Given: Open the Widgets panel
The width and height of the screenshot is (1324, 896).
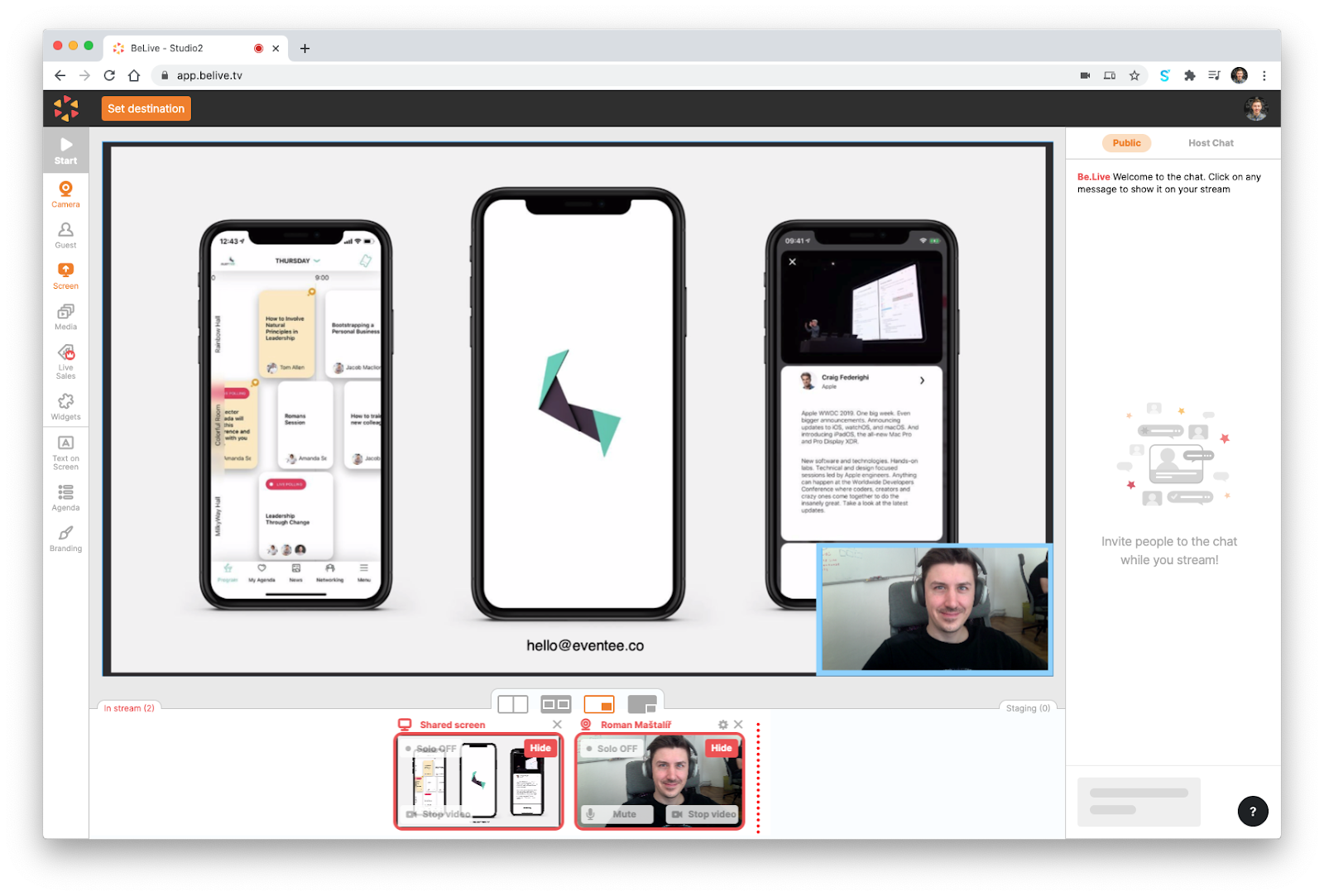Looking at the screenshot, I should coord(65,407).
